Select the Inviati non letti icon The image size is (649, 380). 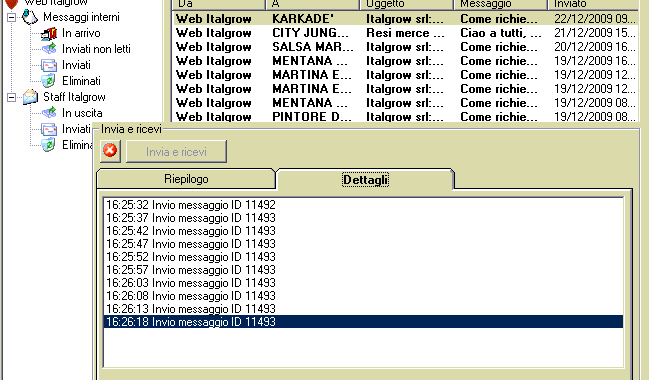pos(49,49)
